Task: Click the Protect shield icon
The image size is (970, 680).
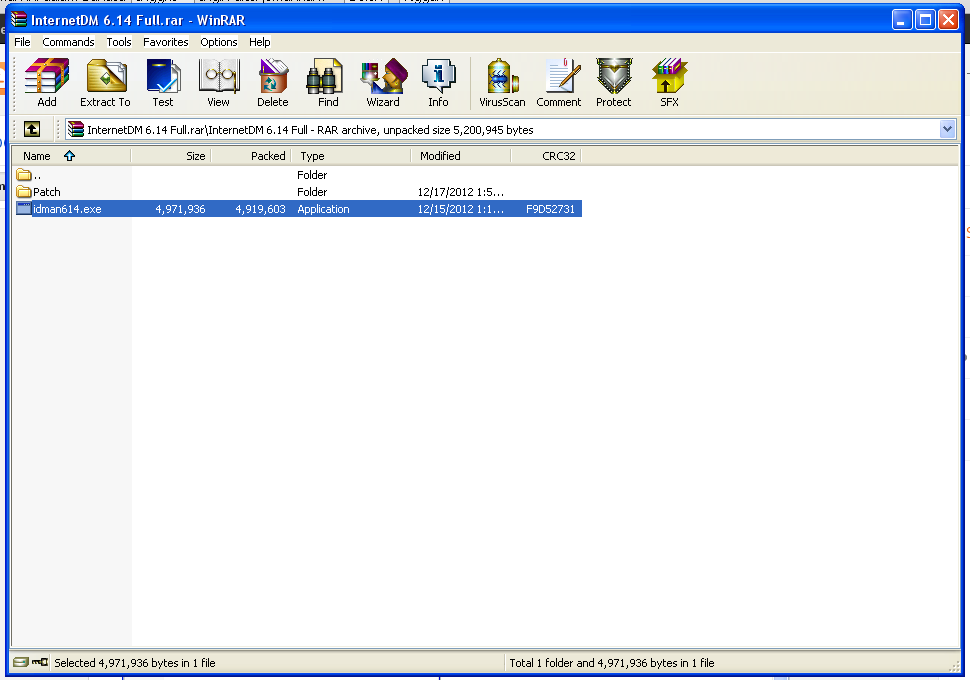Action: click(x=614, y=83)
